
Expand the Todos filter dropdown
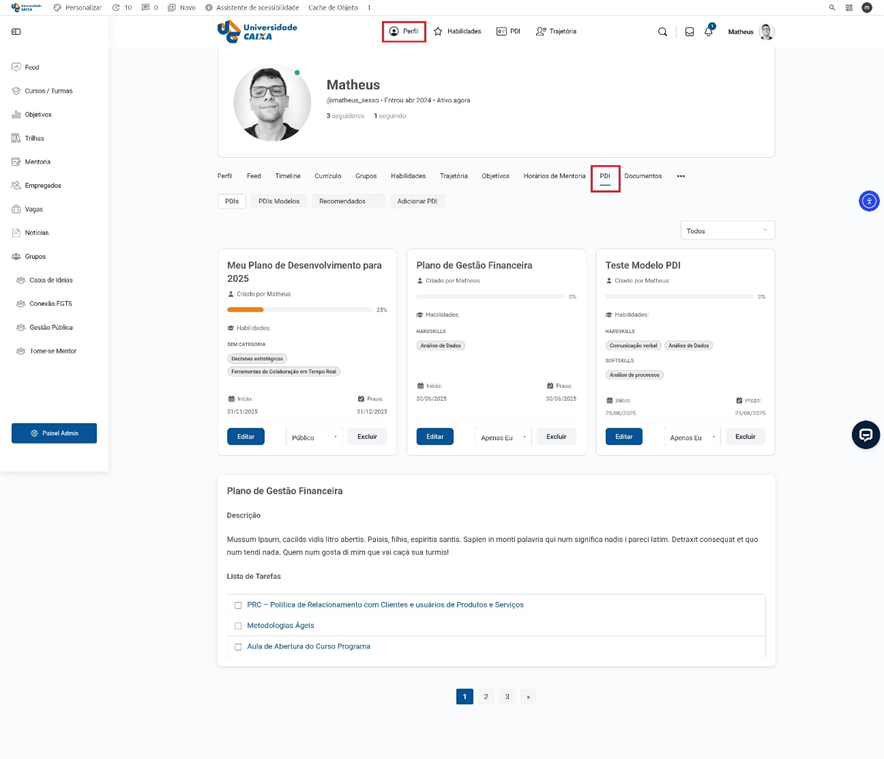click(x=727, y=231)
